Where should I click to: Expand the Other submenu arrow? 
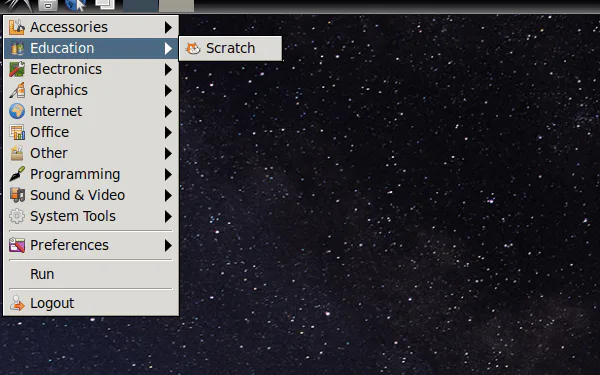coord(168,153)
